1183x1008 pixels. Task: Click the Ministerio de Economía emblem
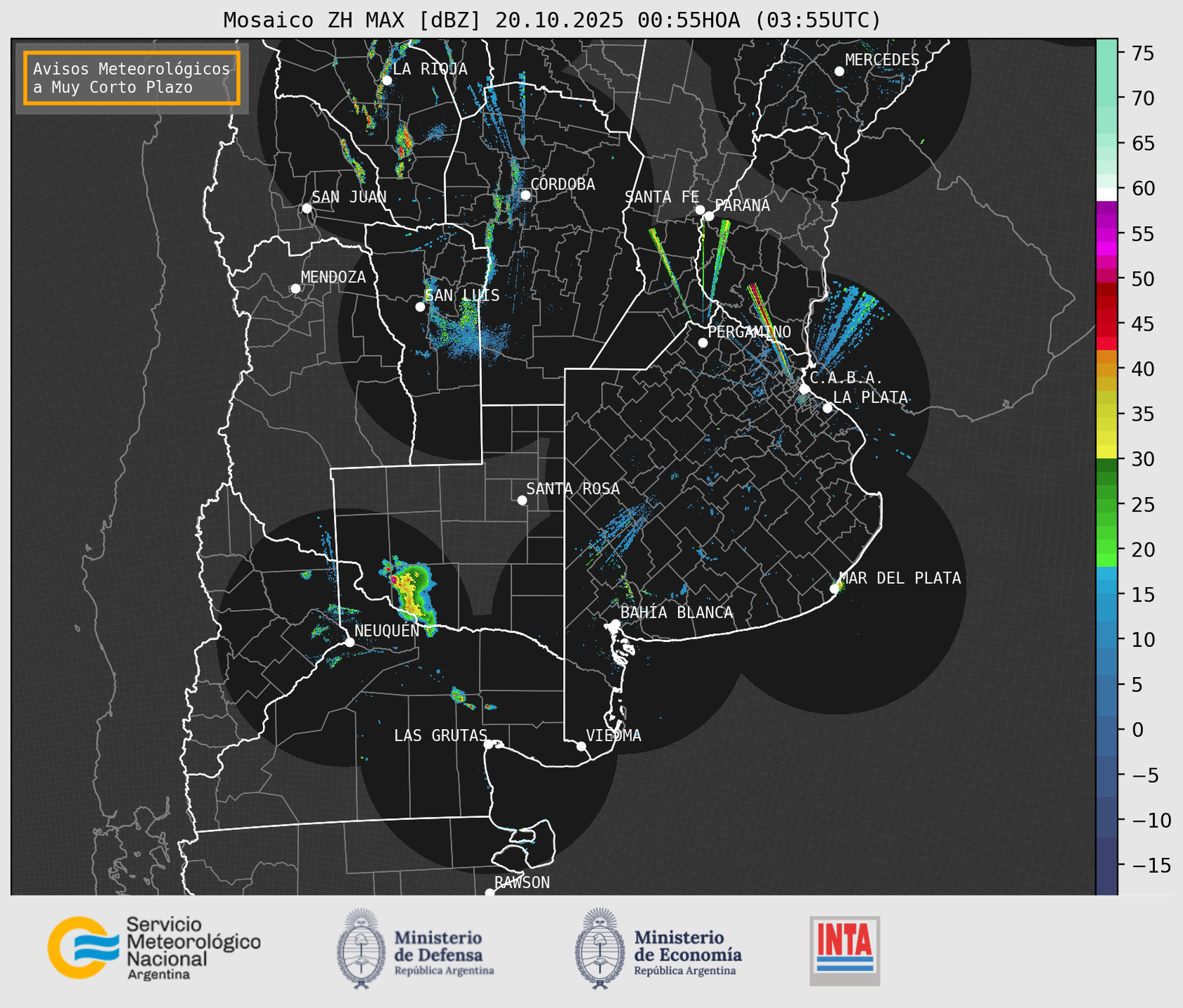(600, 948)
